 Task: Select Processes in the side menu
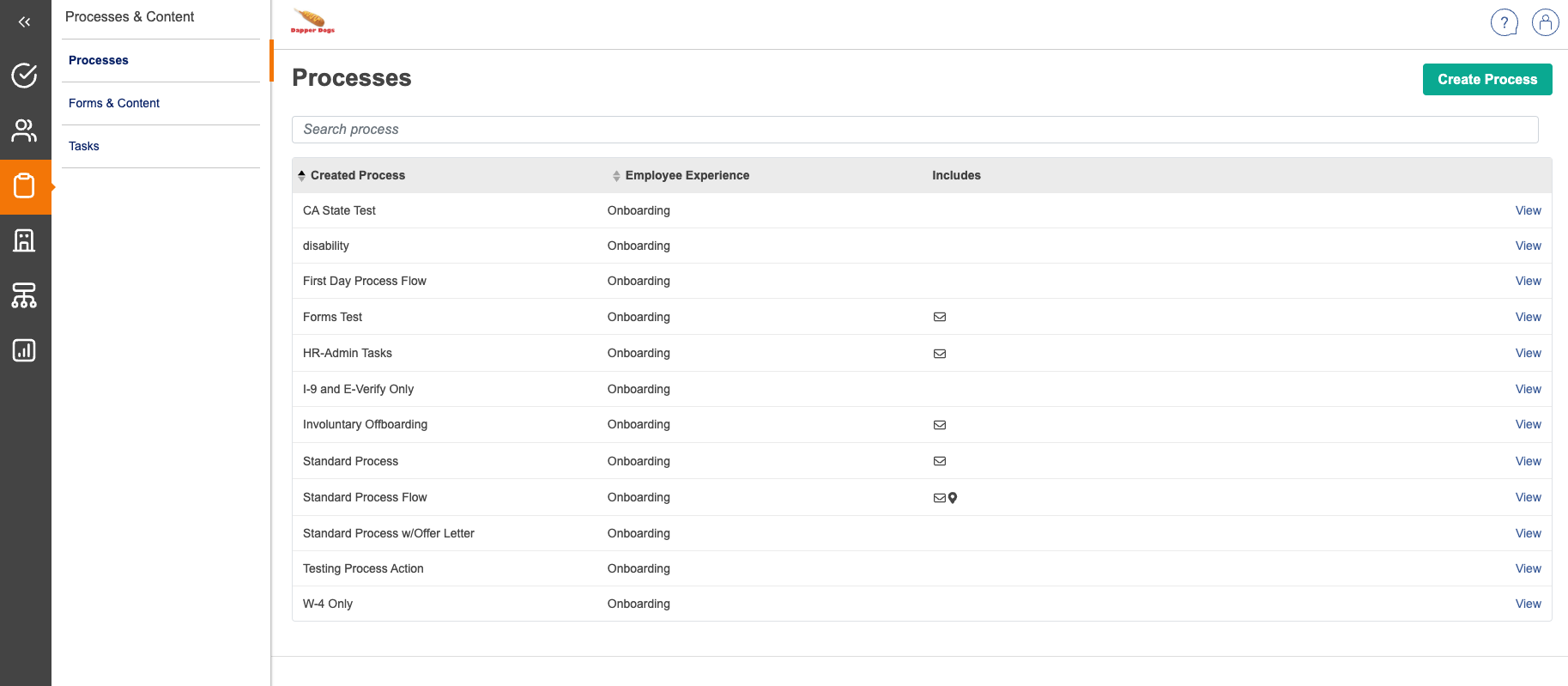click(x=99, y=60)
